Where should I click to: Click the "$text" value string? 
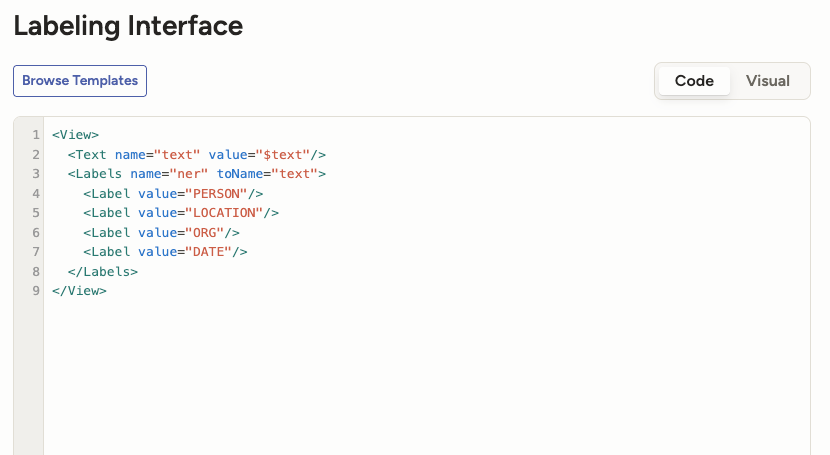(284, 155)
